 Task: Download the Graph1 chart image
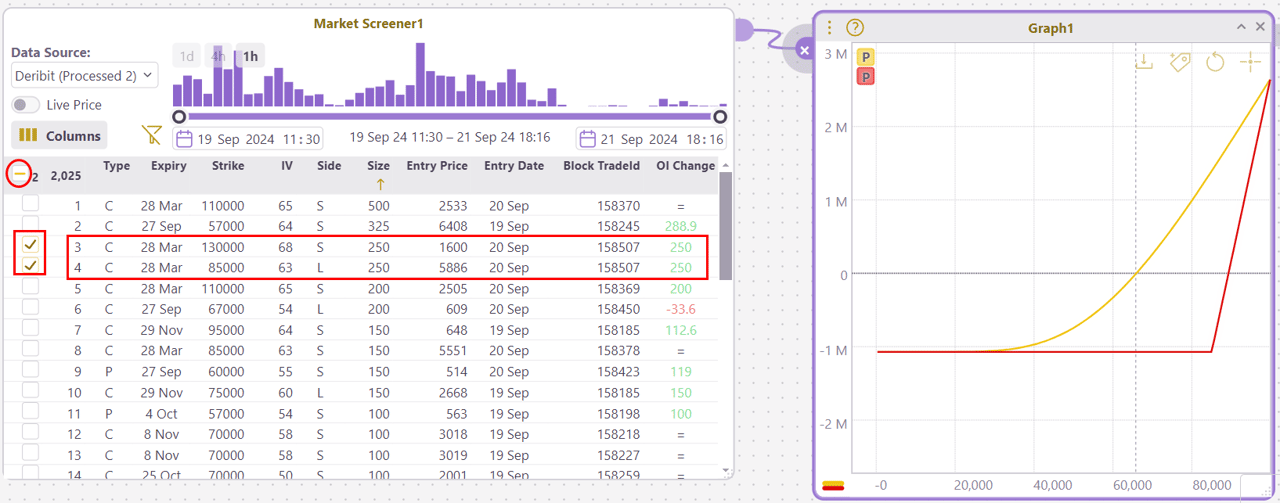coord(1145,62)
